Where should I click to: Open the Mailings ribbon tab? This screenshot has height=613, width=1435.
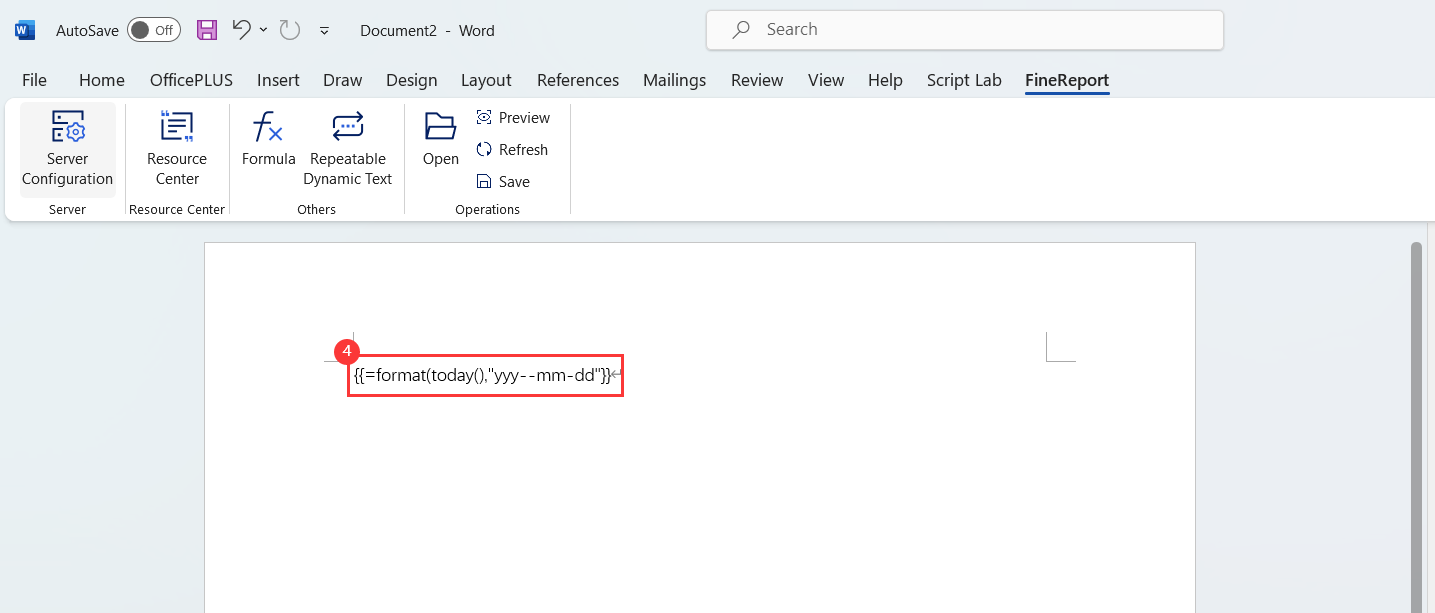coord(674,80)
